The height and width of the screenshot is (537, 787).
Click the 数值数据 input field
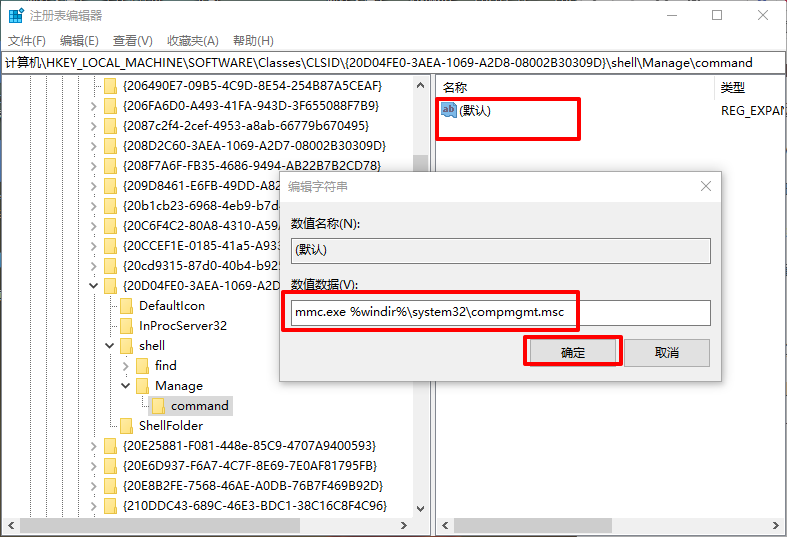(x=499, y=313)
